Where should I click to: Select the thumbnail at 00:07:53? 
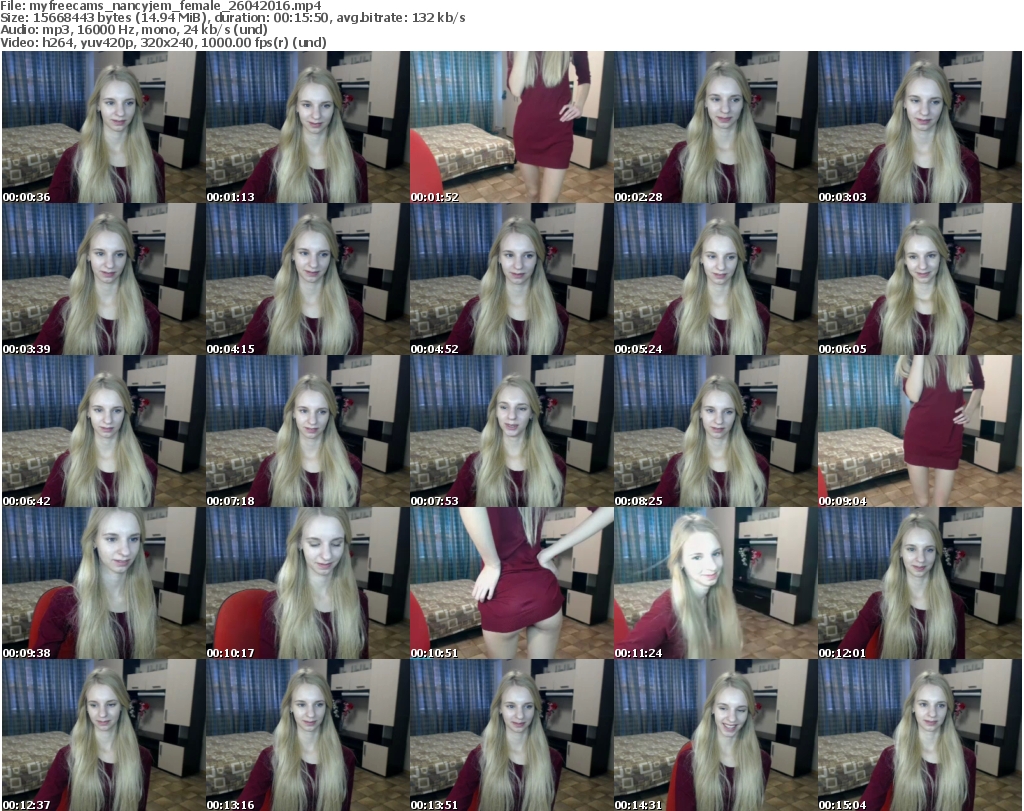[x=512, y=432]
